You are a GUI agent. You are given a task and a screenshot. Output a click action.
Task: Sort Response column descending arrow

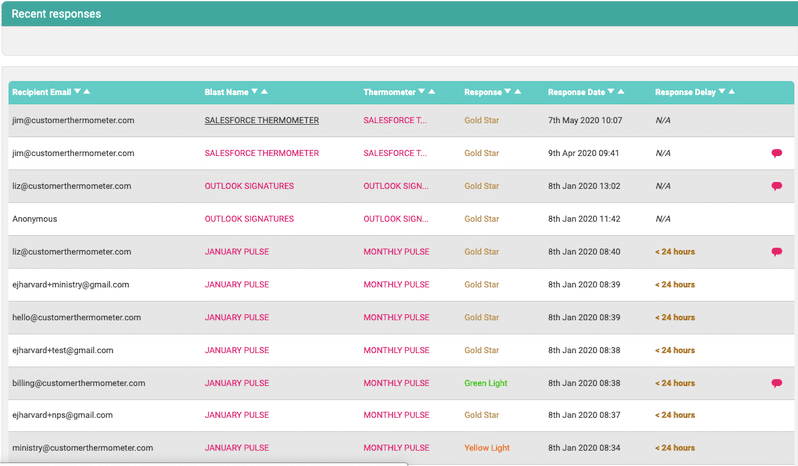507,92
